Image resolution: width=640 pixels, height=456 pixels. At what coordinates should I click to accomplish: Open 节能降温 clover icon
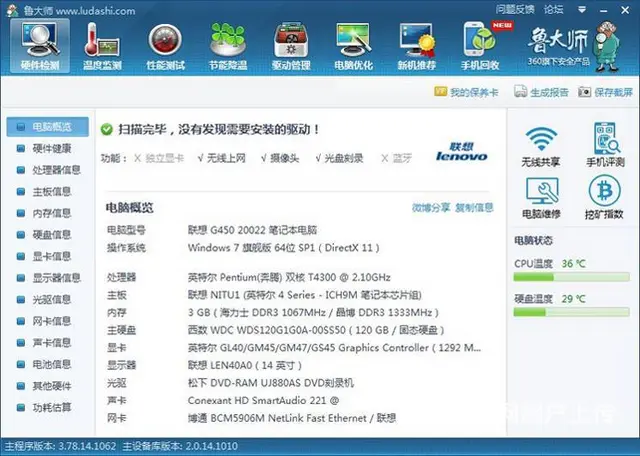[228, 46]
